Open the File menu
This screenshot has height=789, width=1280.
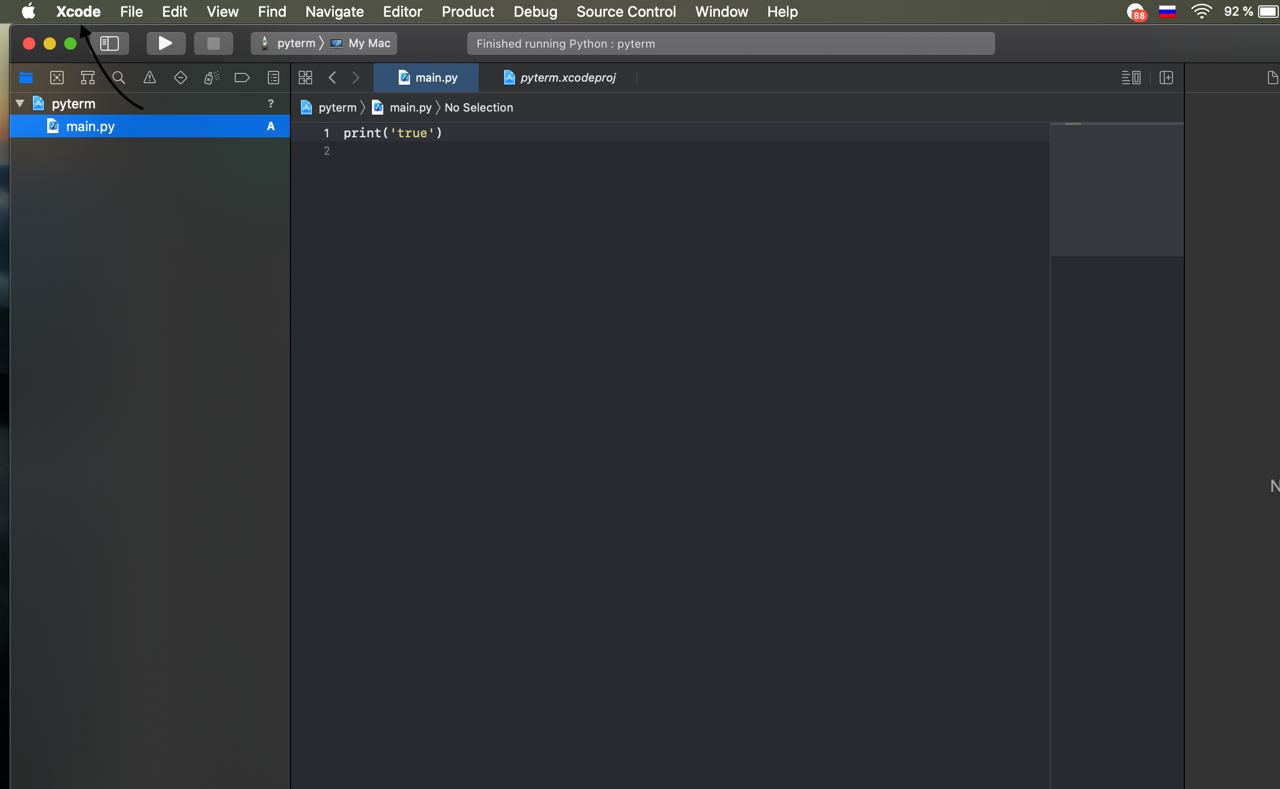pos(131,11)
